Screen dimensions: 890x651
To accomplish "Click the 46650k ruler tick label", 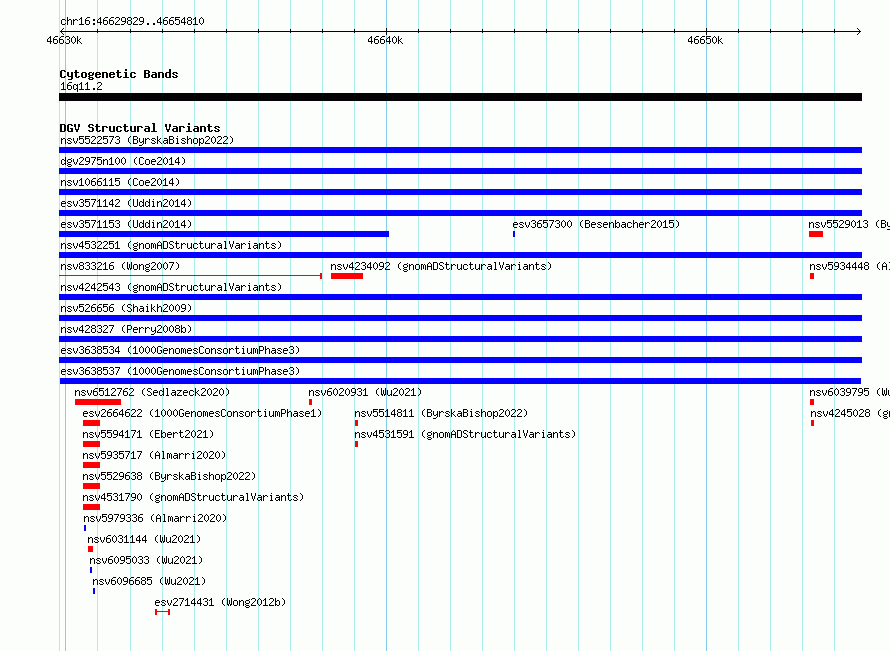I will pyautogui.click(x=705, y=40).
